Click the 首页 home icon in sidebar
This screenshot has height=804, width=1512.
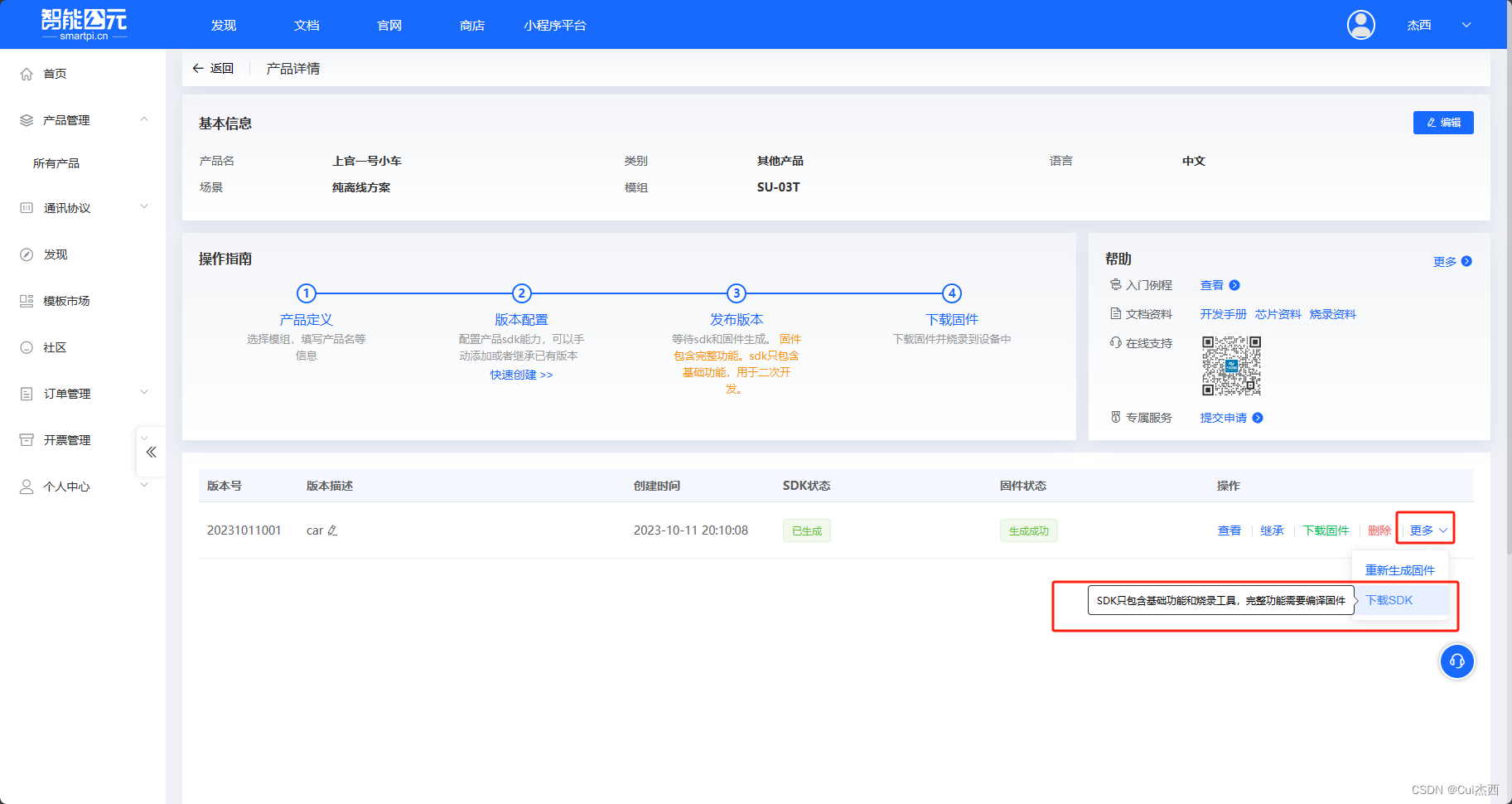(27, 74)
